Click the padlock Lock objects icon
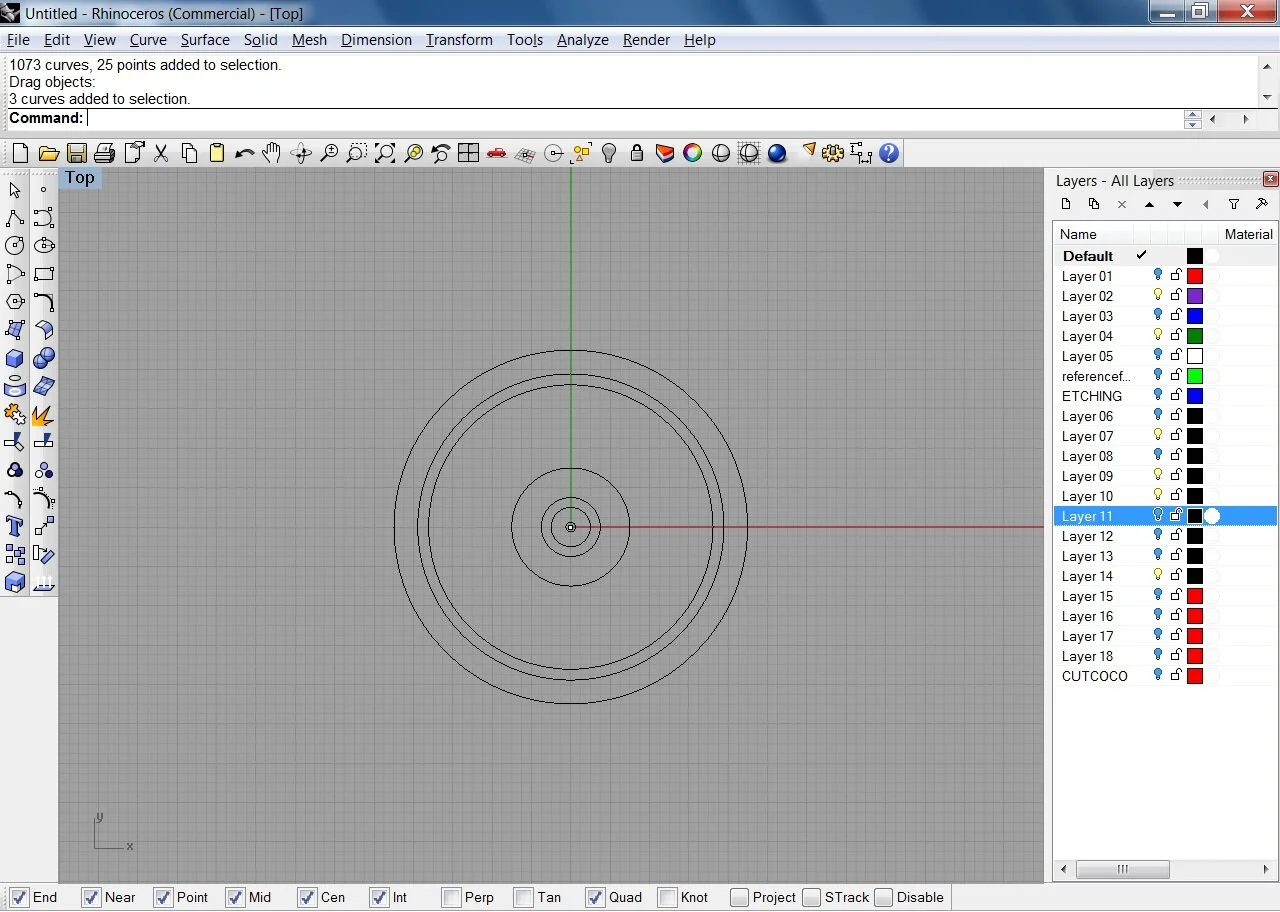 click(636, 153)
